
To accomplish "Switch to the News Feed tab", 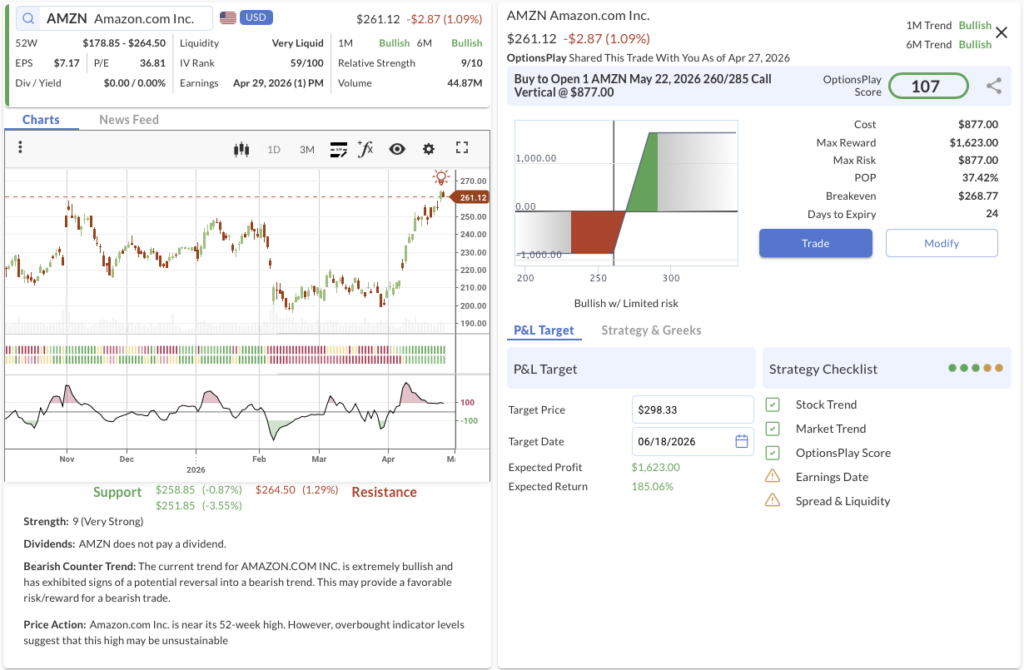I will coord(129,120).
